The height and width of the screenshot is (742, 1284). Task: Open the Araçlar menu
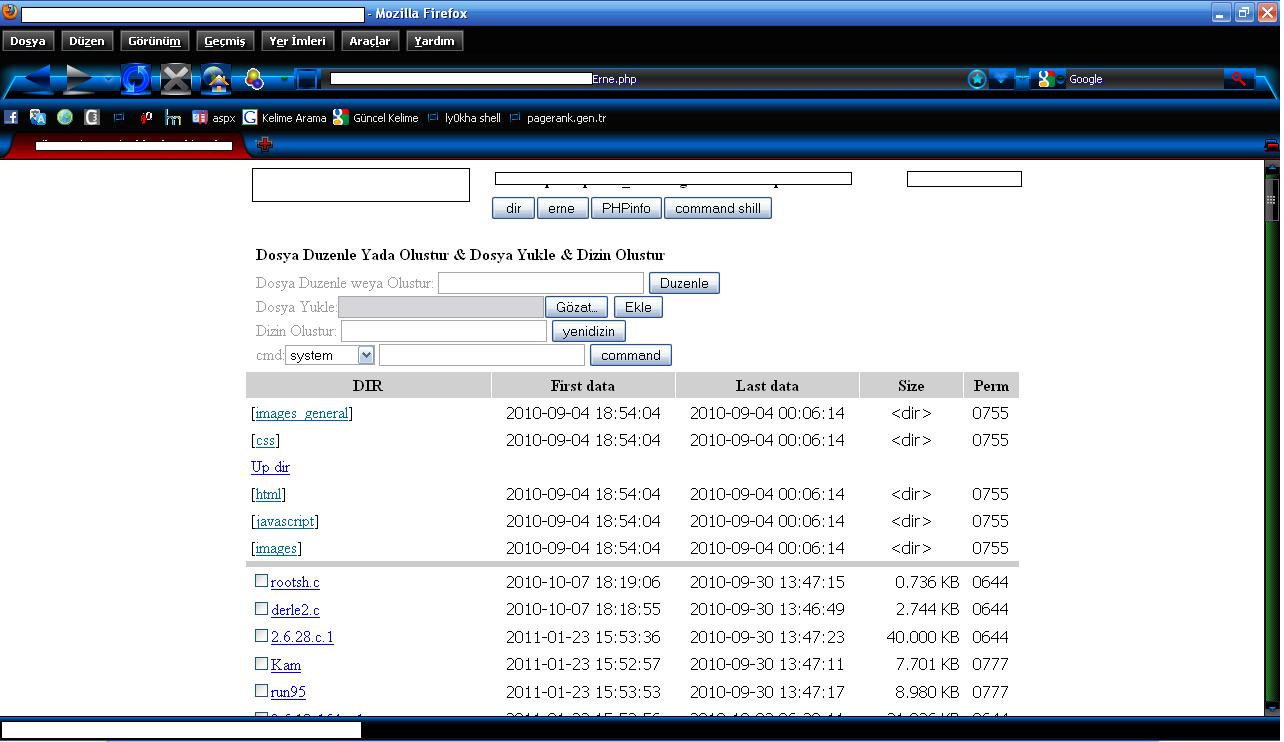click(x=370, y=41)
